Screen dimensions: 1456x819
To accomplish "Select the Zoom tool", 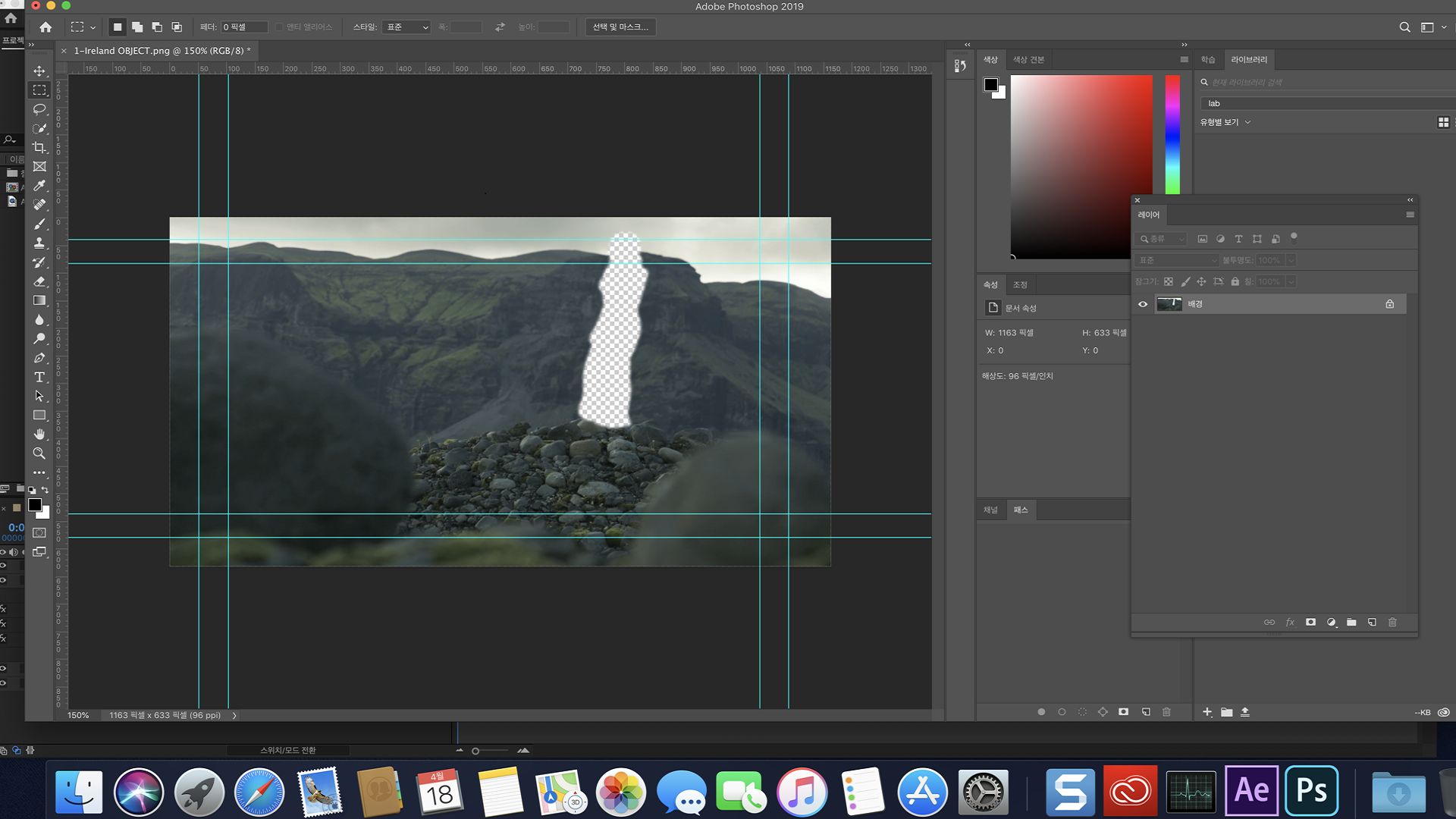I will pyautogui.click(x=39, y=453).
